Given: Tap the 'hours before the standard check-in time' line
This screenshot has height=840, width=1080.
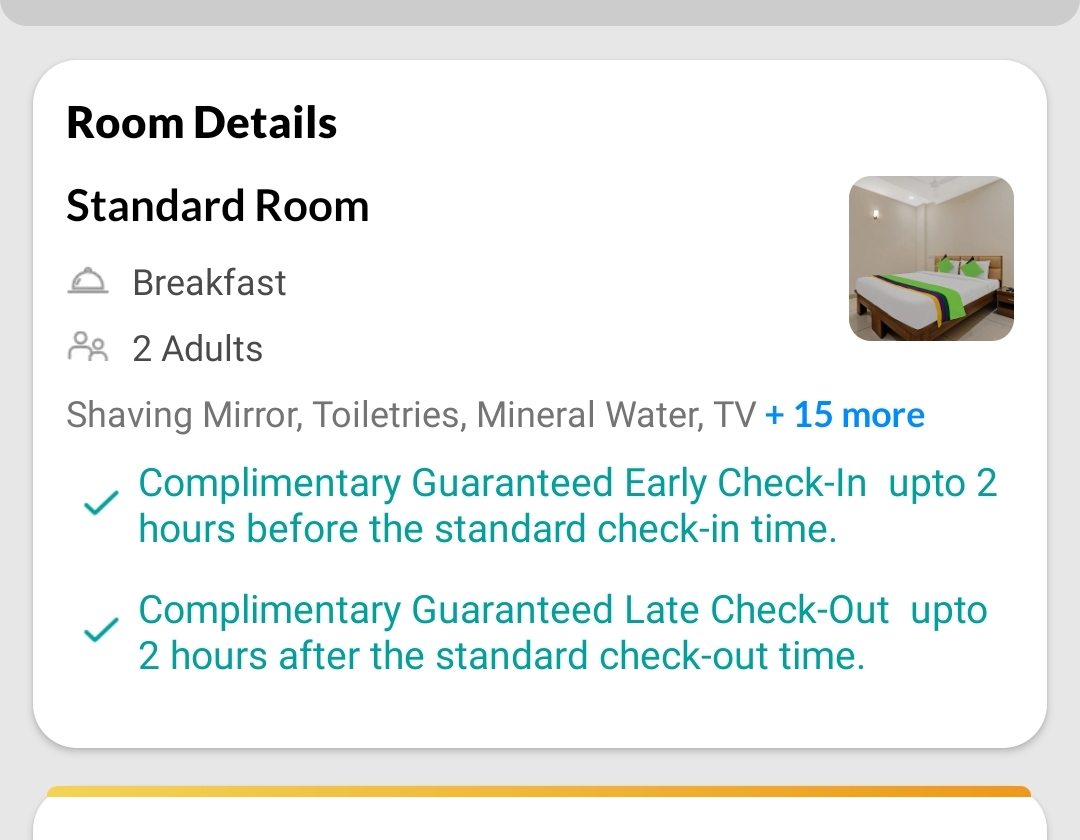Looking at the screenshot, I should (x=487, y=529).
